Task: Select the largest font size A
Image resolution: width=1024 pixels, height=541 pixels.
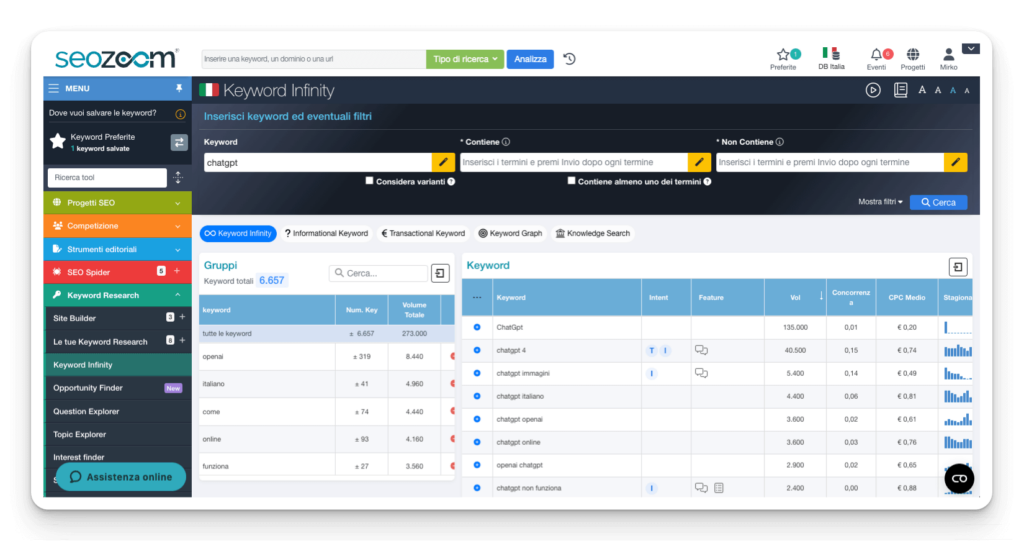Action: 921,90
